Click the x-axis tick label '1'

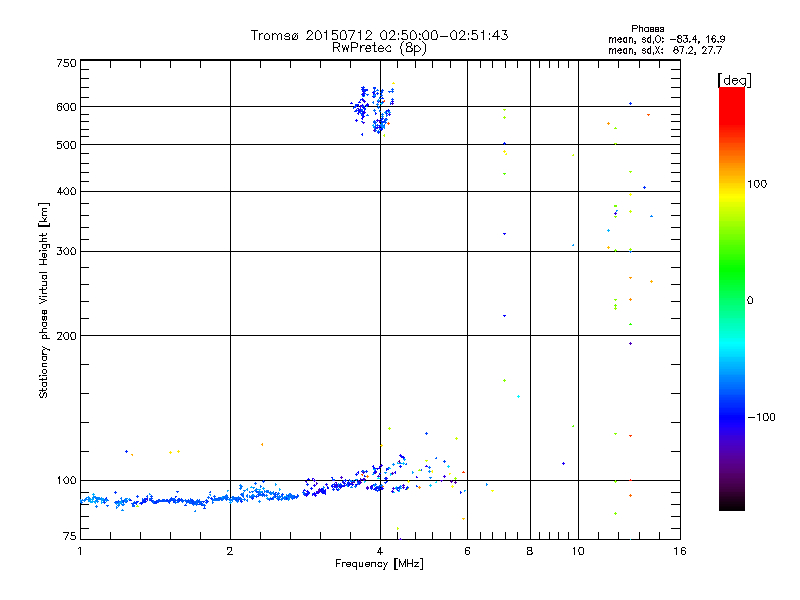pyautogui.click(x=80, y=551)
